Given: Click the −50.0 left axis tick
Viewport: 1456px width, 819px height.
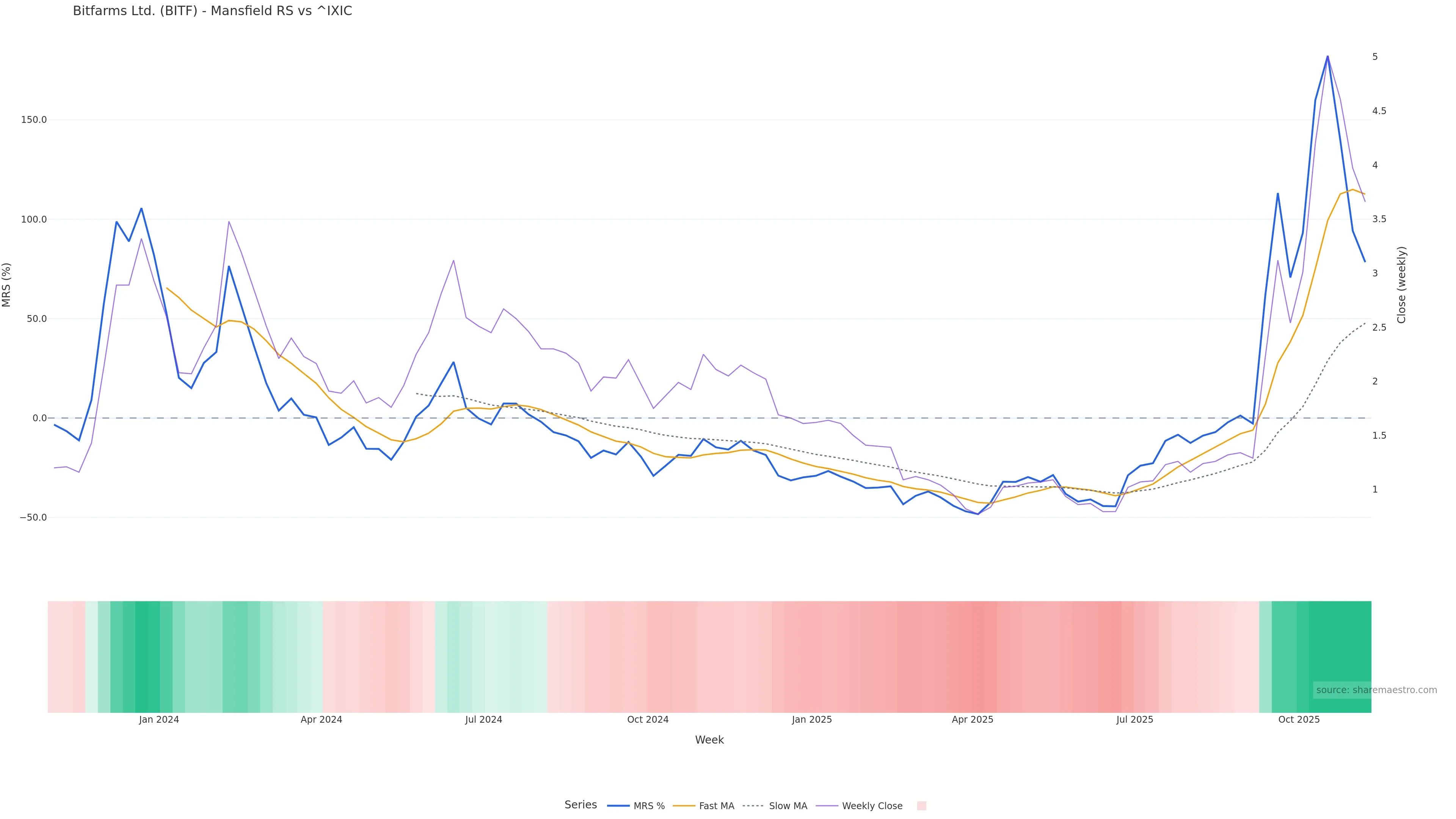Looking at the screenshot, I should coord(33,518).
